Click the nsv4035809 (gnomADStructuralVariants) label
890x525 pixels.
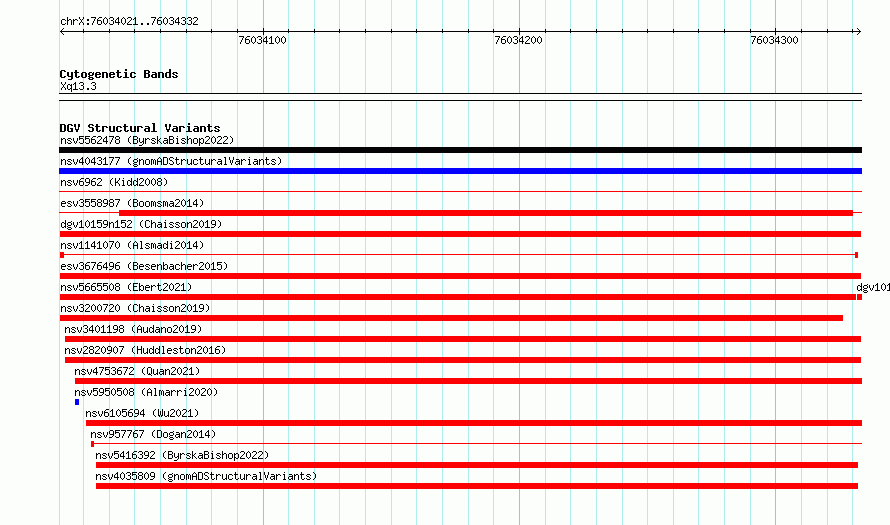[206, 476]
